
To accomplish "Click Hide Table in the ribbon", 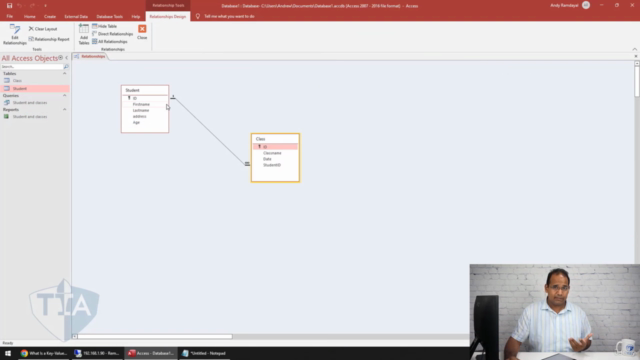I will 104,26.
